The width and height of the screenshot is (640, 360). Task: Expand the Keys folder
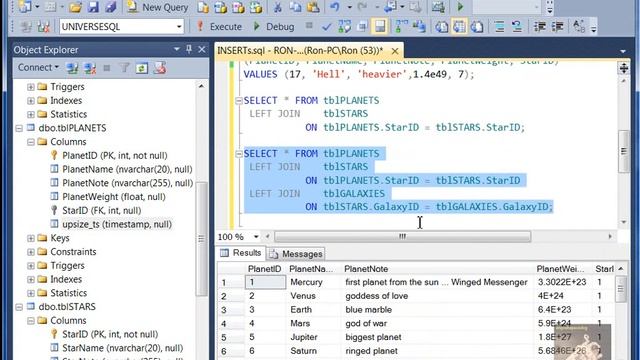(31, 238)
